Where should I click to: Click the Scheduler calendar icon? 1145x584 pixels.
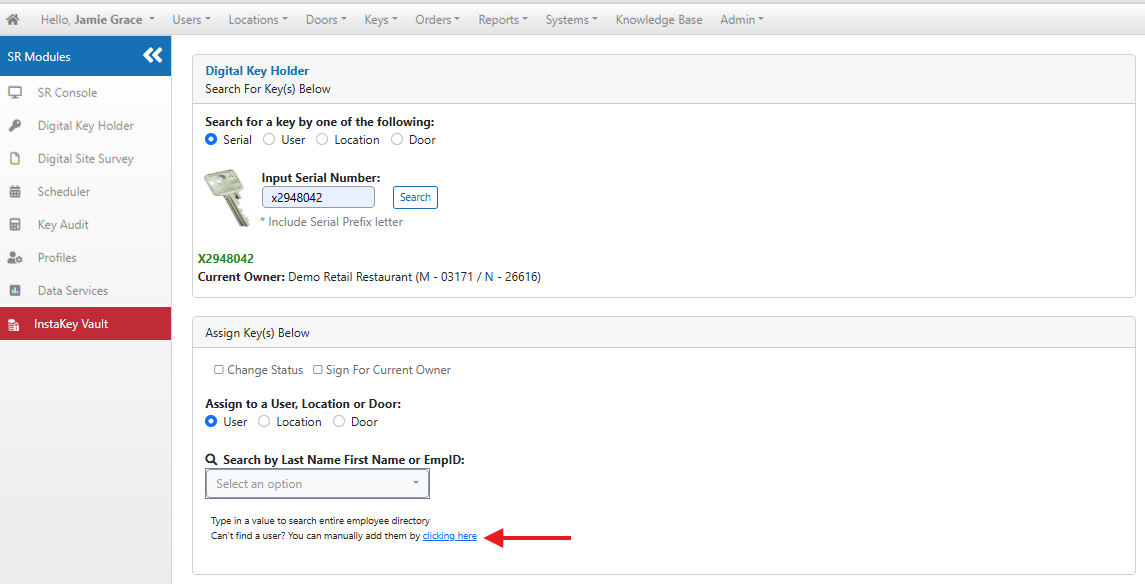(x=15, y=192)
